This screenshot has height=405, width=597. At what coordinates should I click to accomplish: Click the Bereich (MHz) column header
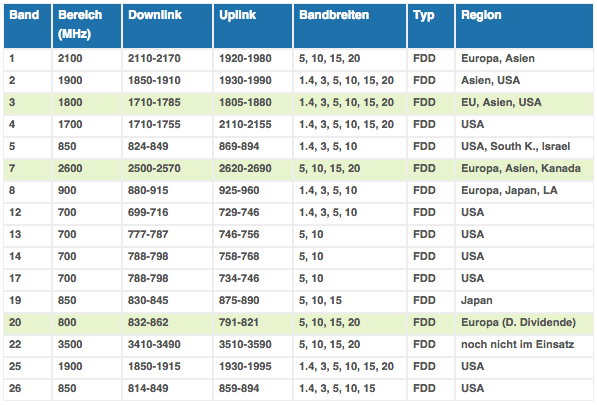(x=87, y=26)
